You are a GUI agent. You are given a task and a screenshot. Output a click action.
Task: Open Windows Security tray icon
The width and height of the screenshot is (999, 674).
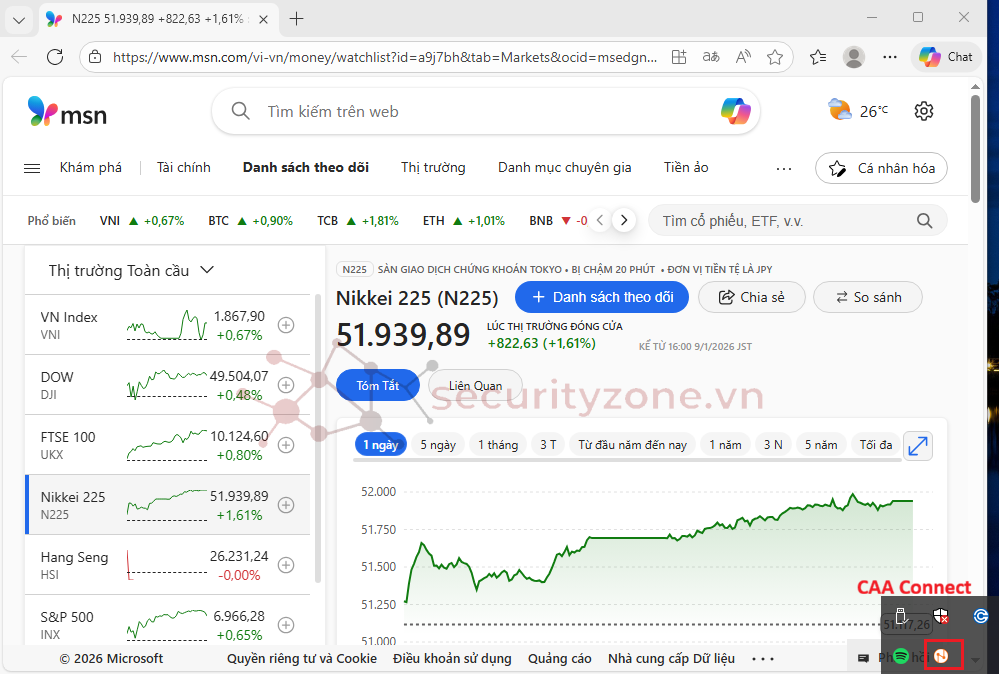pyautogui.click(x=940, y=616)
